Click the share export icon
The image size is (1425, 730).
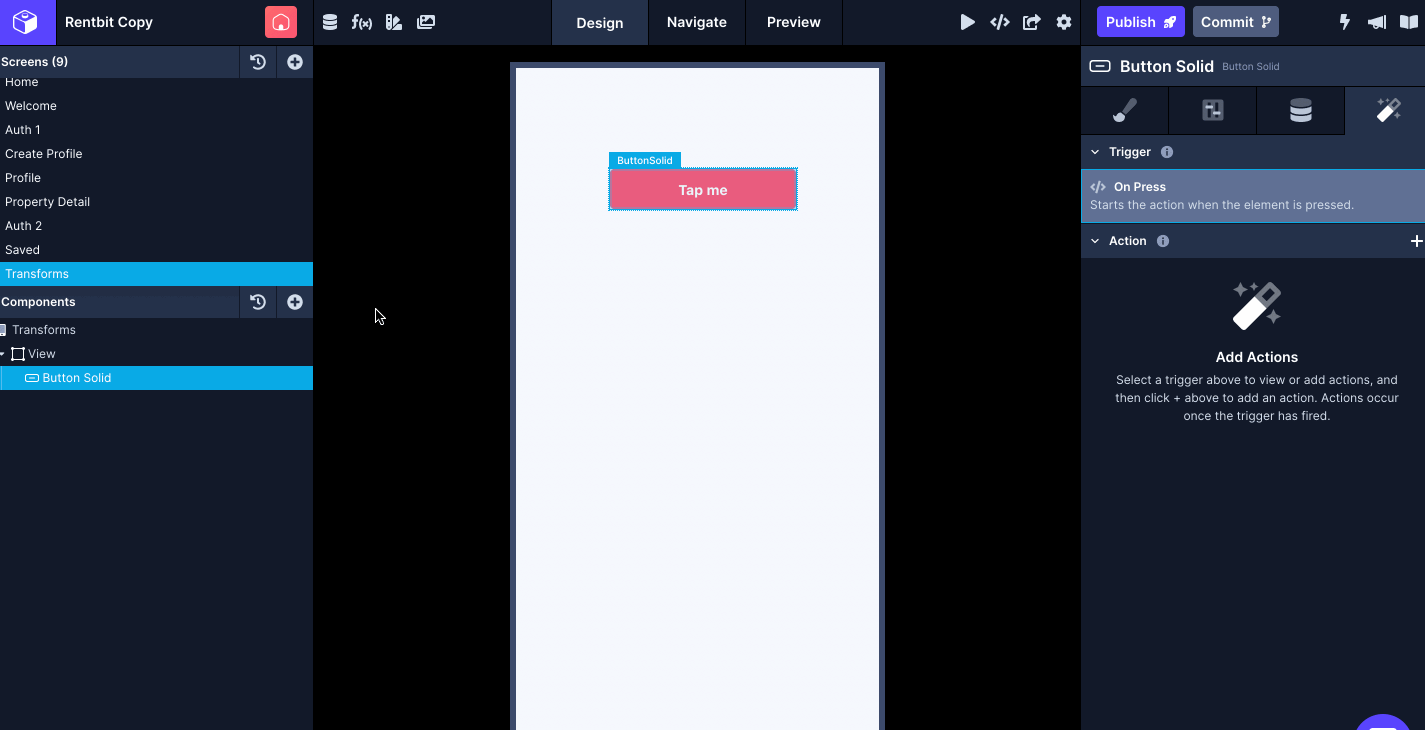1032,22
